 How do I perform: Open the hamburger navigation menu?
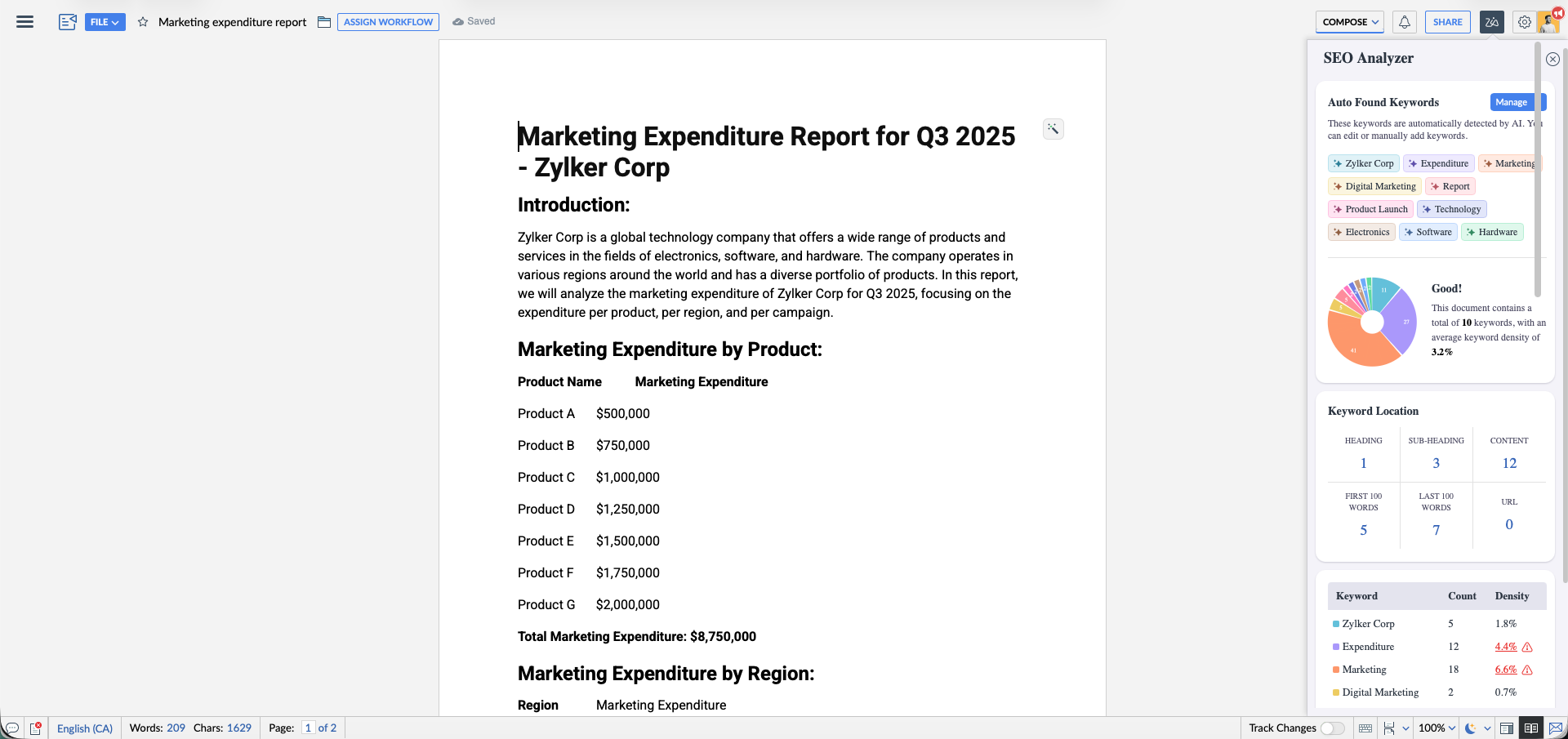24,22
